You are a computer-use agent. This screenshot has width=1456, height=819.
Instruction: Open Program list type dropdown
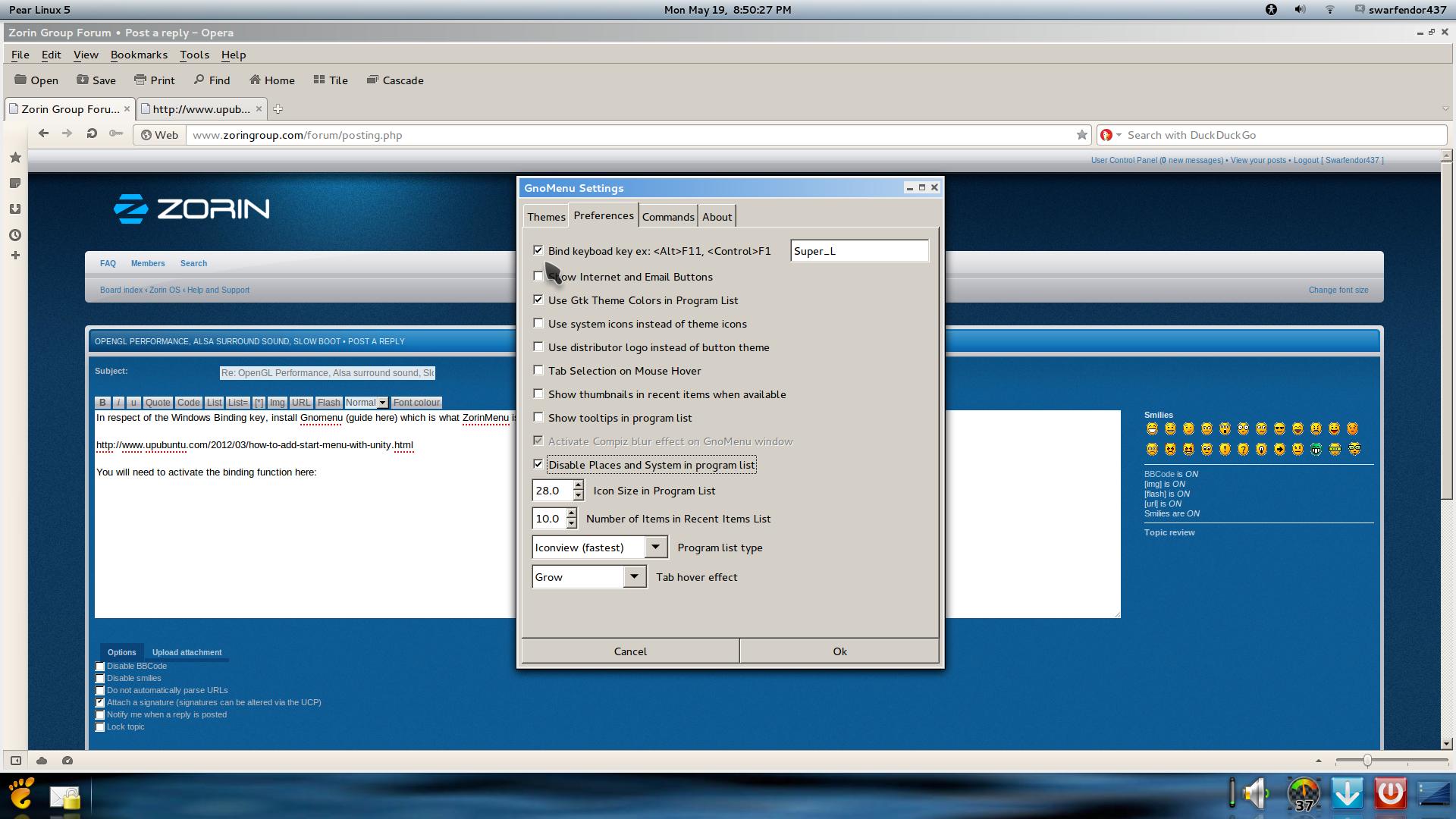pos(656,547)
